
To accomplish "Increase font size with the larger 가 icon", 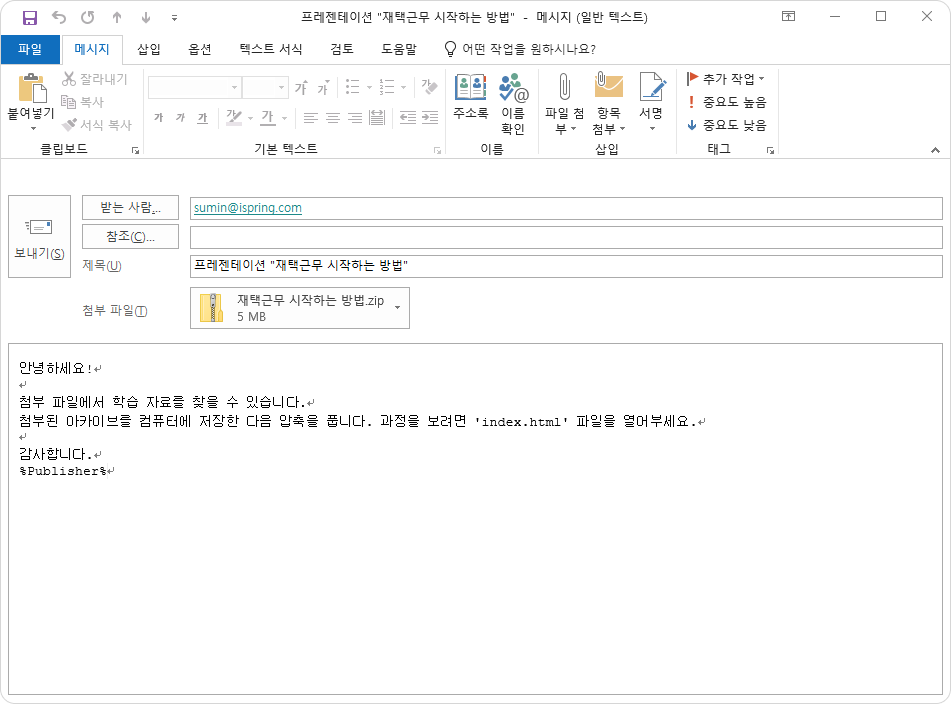I will tap(301, 88).
